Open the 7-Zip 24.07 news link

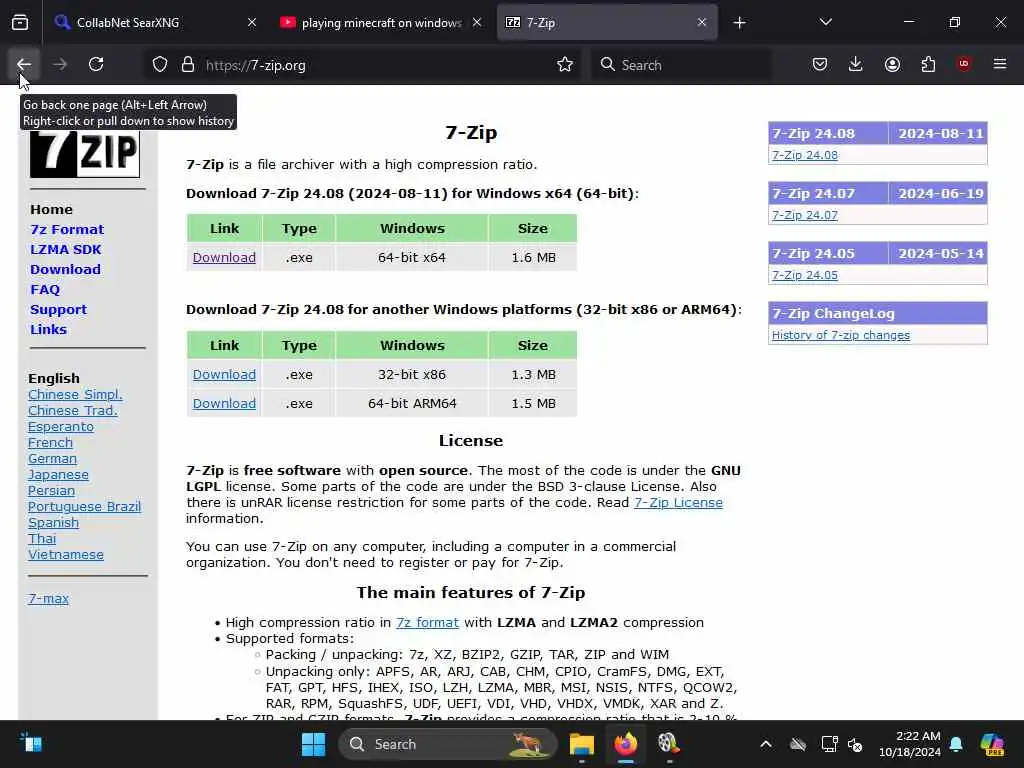pyautogui.click(x=805, y=215)
